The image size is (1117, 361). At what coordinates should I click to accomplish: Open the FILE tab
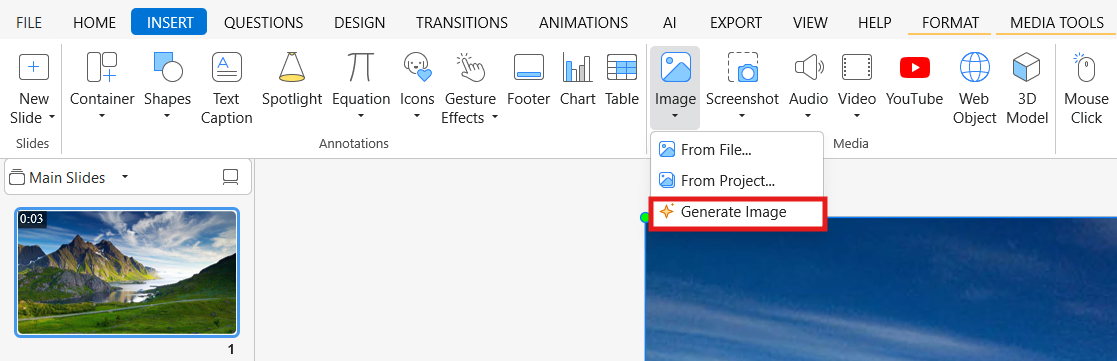point(29,23)
